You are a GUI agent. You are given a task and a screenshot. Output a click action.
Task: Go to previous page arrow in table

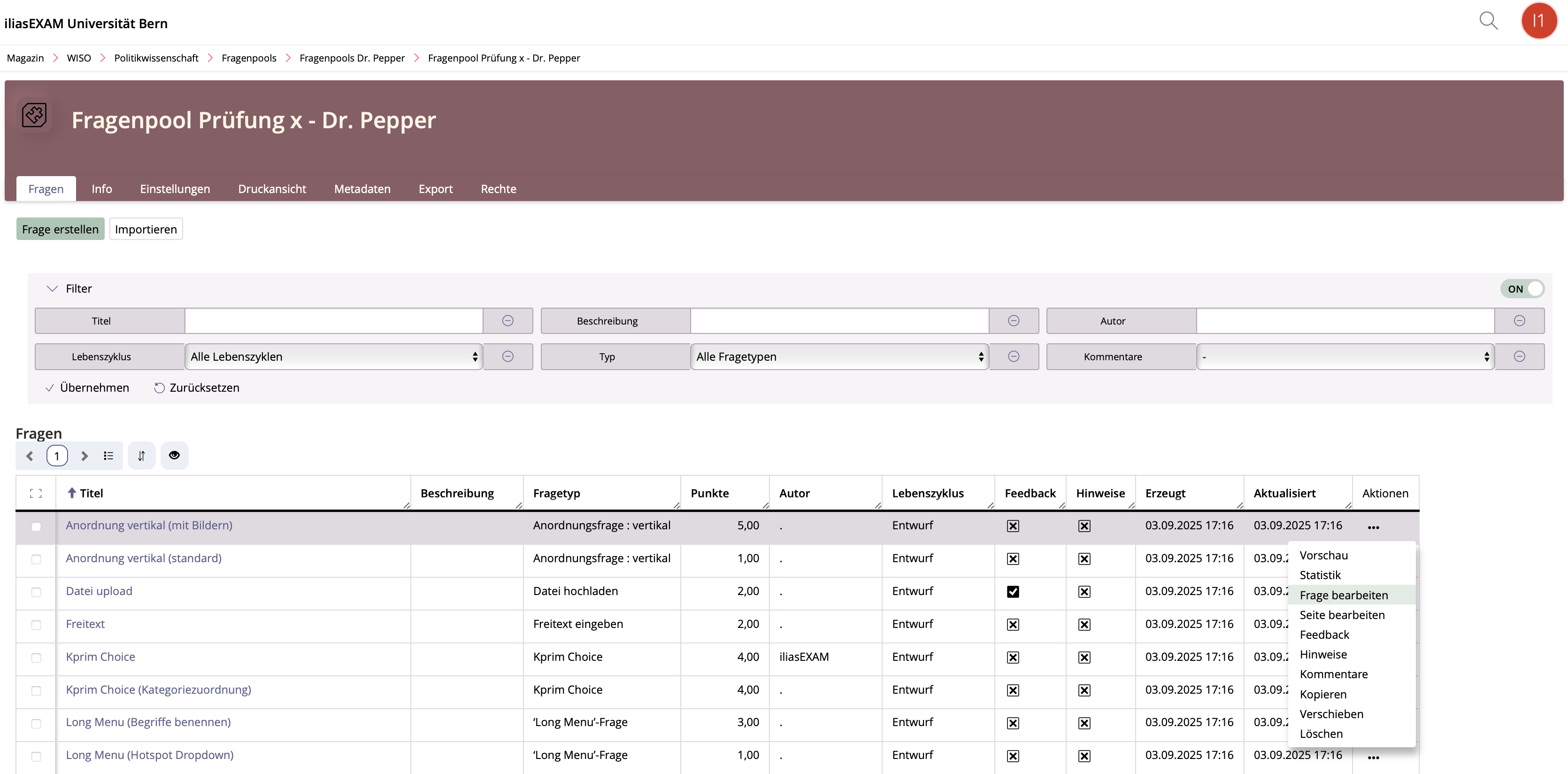pyautogui.click(x=29, y=456)
